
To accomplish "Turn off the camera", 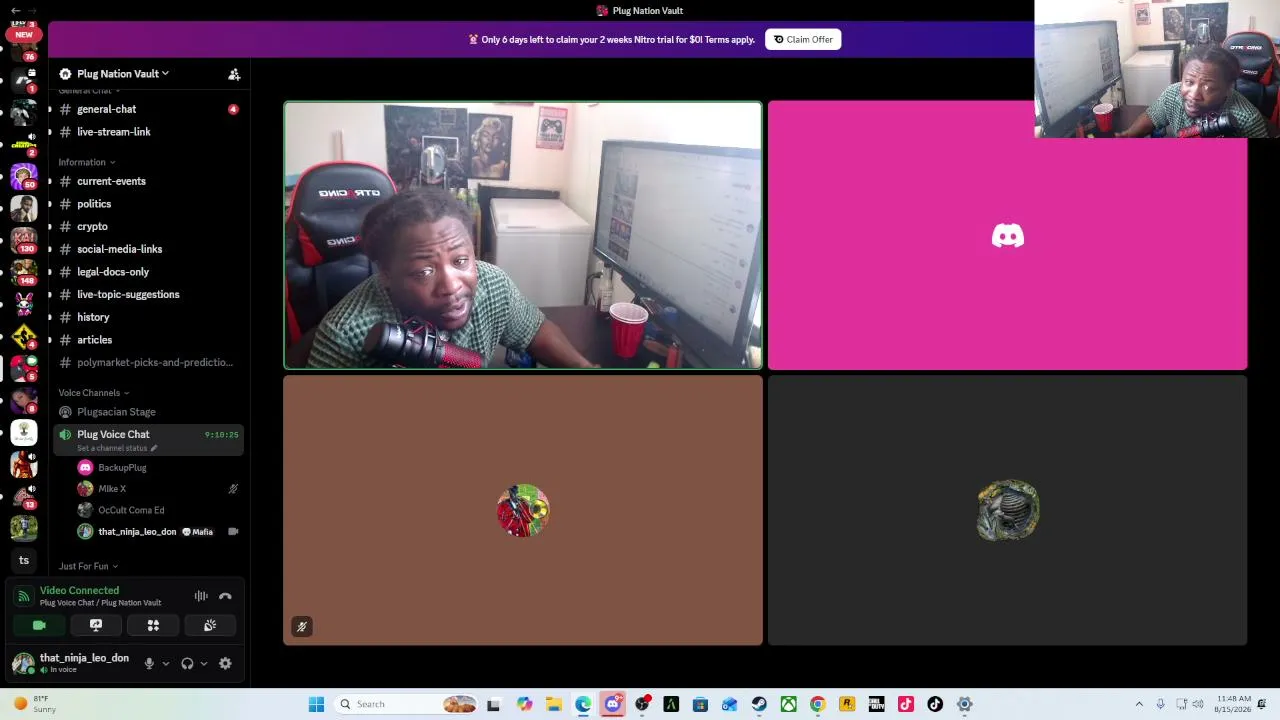I will click(x=39, y=625).
